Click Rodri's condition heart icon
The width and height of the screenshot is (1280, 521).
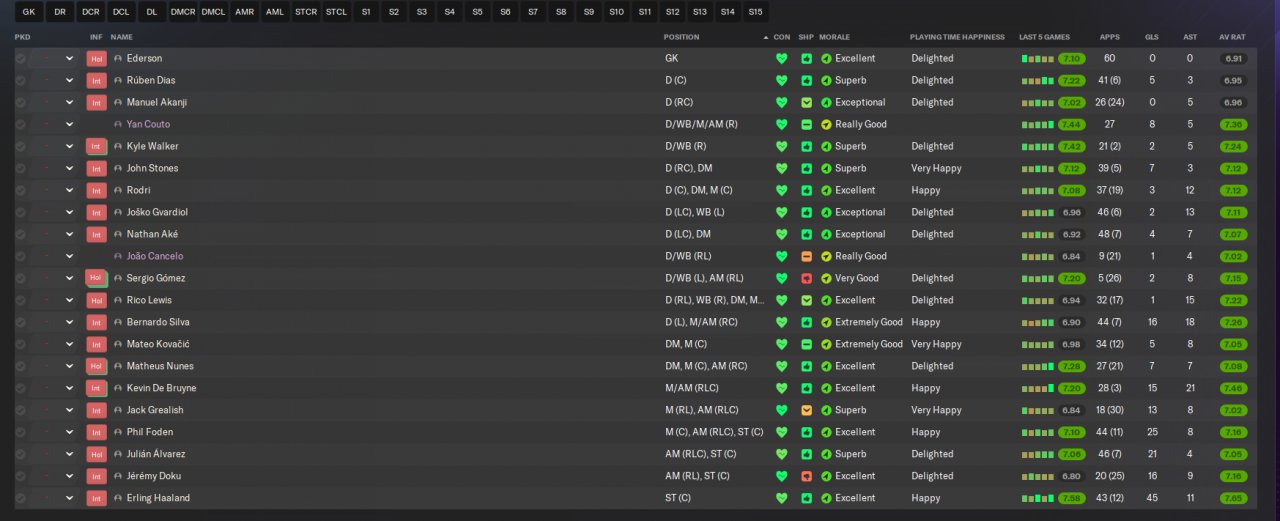(782, 190)
